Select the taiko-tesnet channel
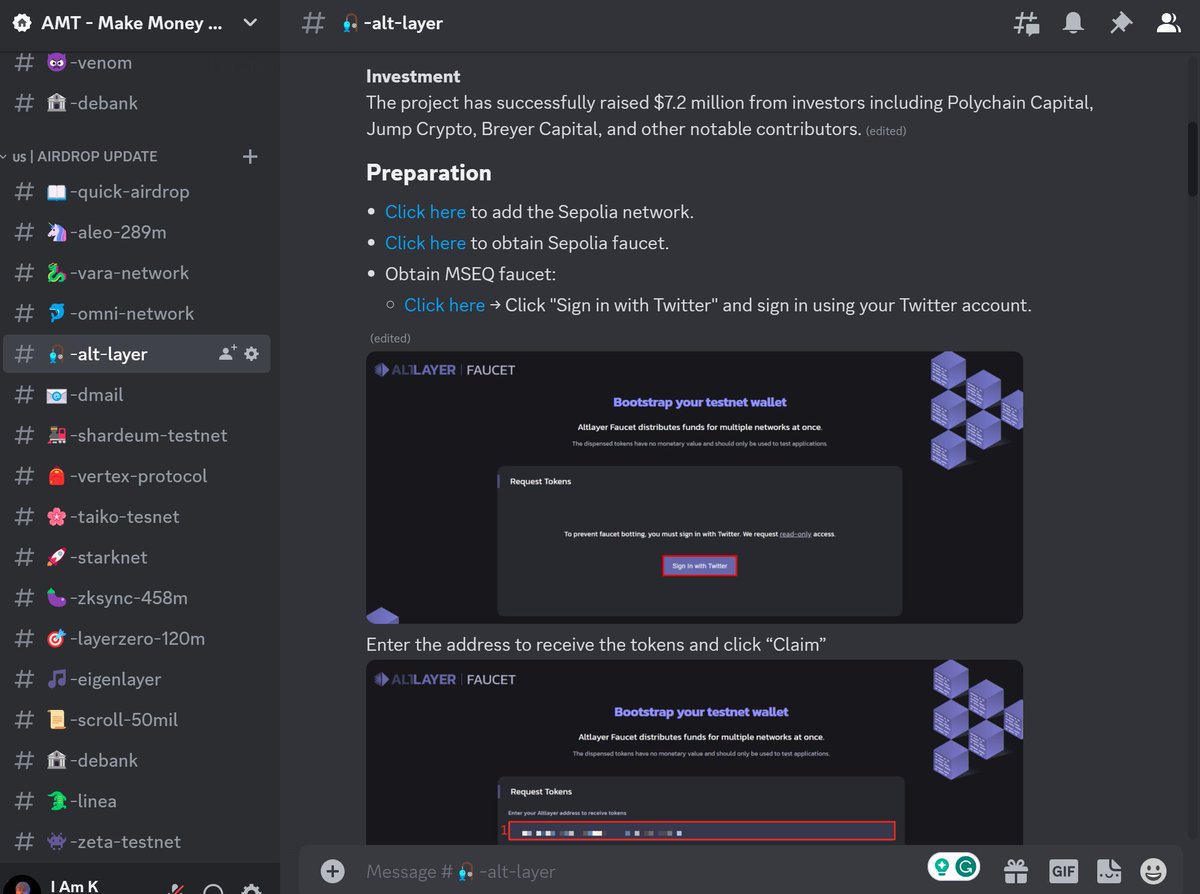Image resolution: width=1200 pixels, height=894 pixels. (x=136, y=517)
